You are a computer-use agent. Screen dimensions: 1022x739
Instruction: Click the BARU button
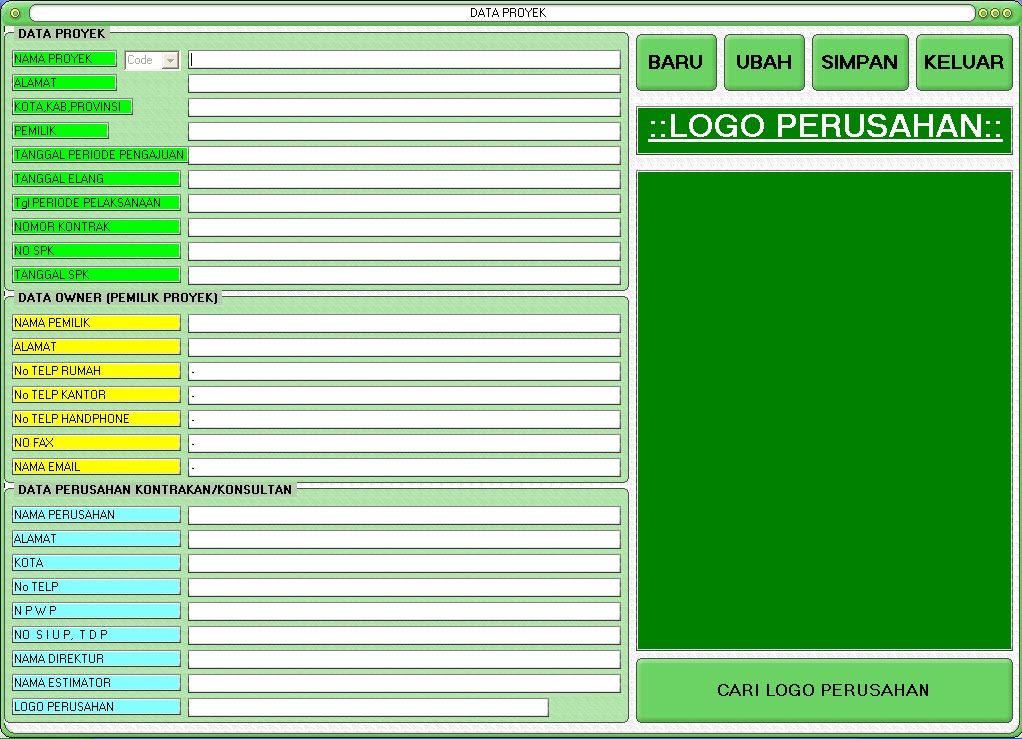point(676,63)
